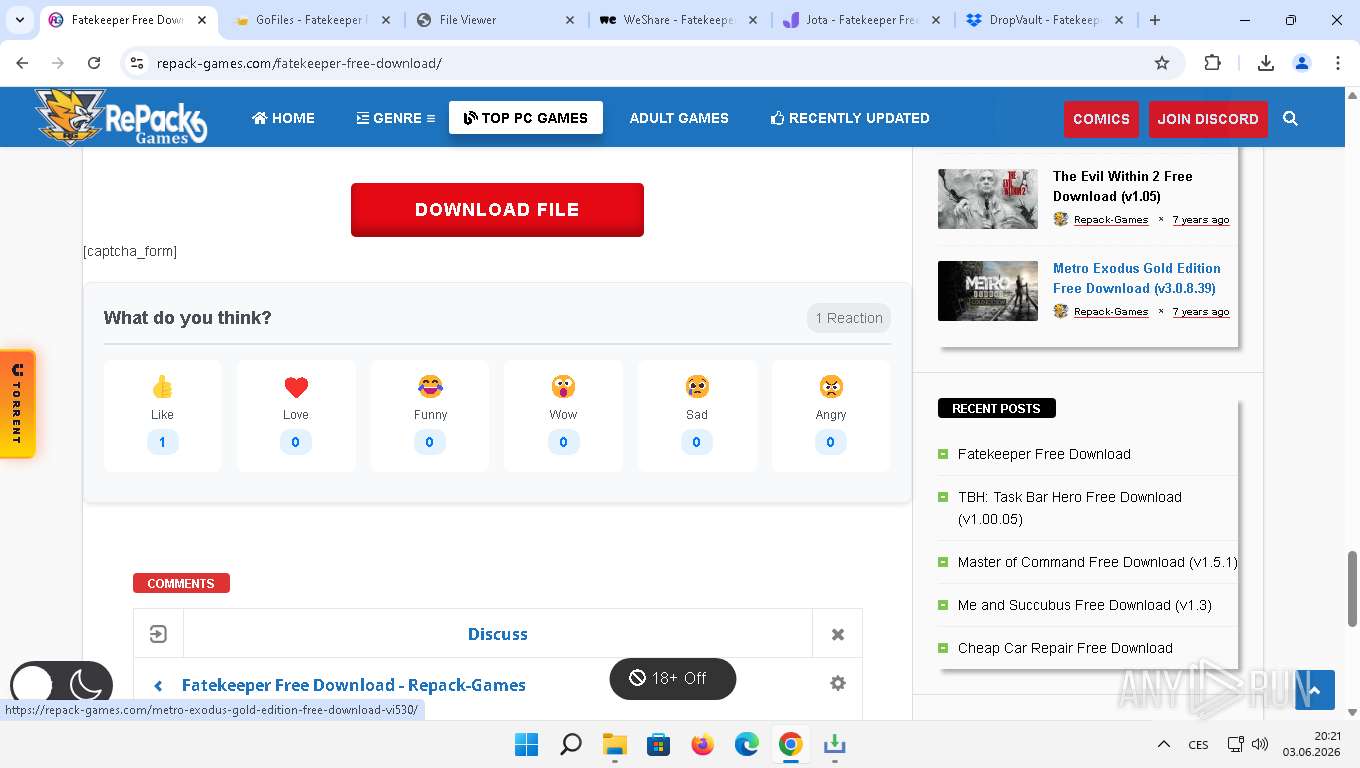1360x768 pixels.
Task: React with the Sad emoji
Action: (x=697, y=386)
